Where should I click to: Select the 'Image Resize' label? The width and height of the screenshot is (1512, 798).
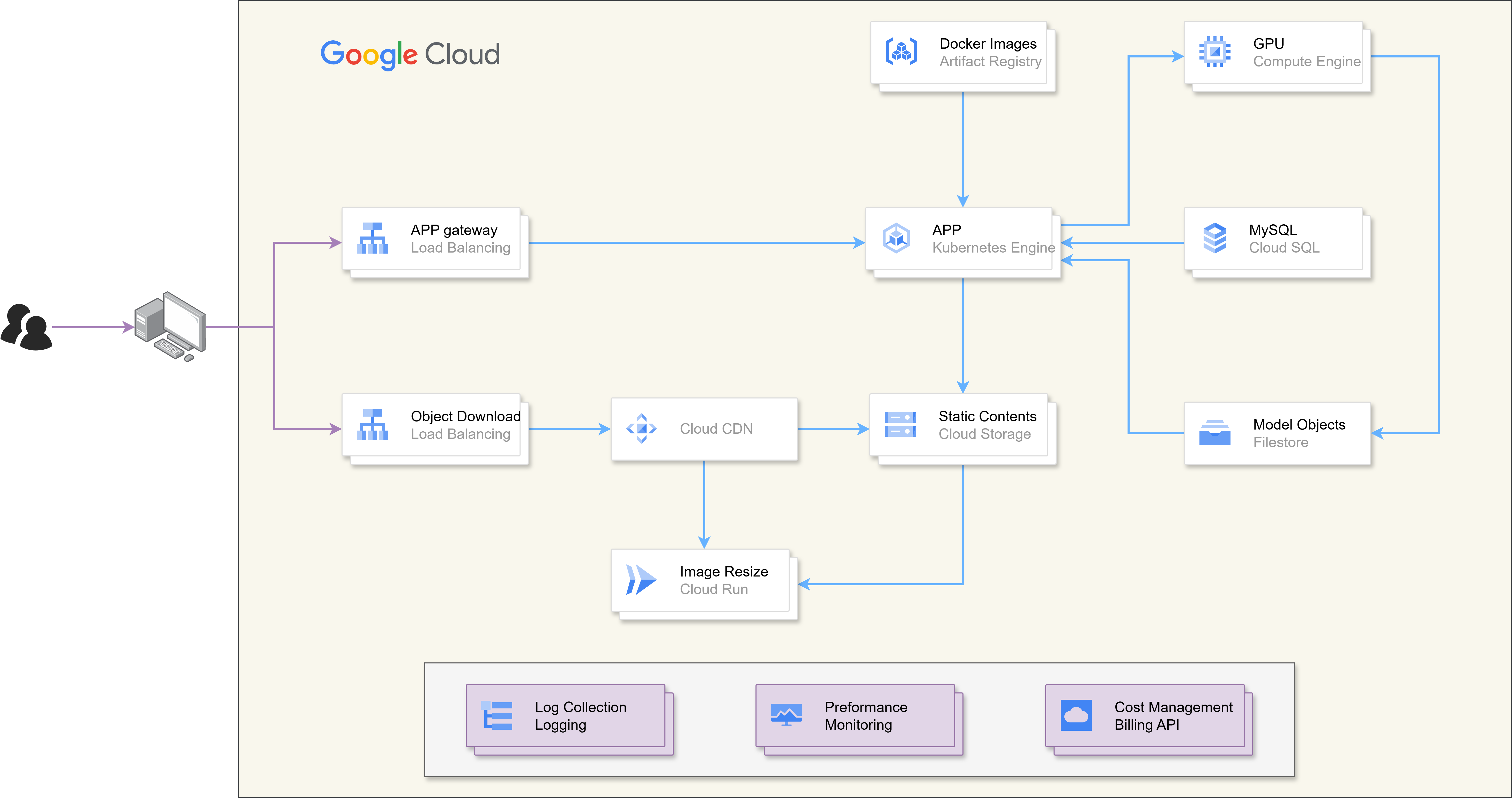click(x=724, y=571)
